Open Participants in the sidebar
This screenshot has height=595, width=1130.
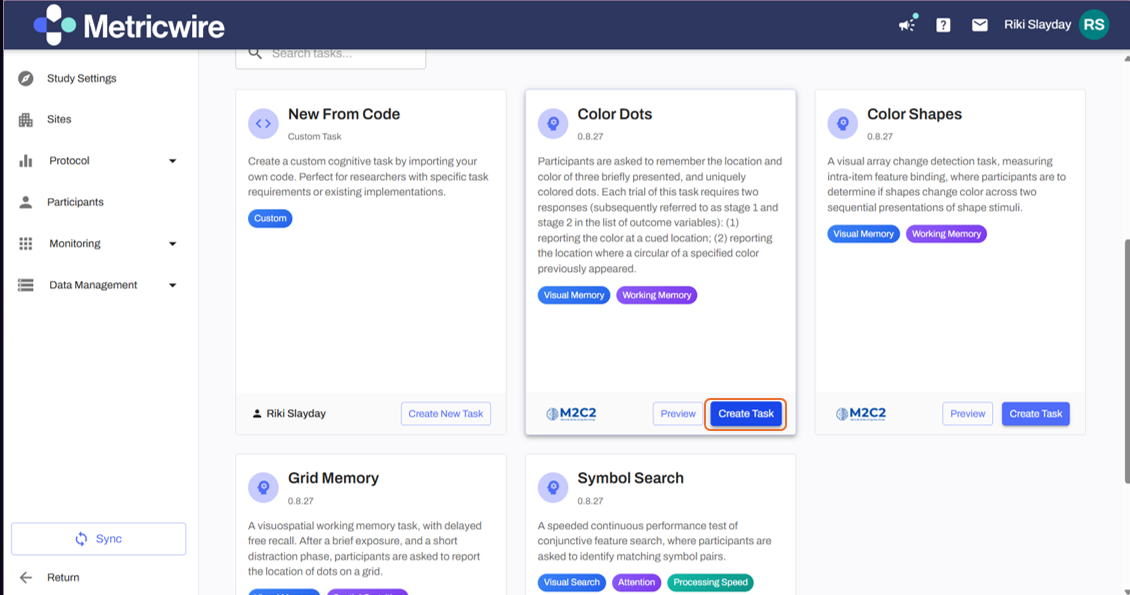[x=75, y=202]
